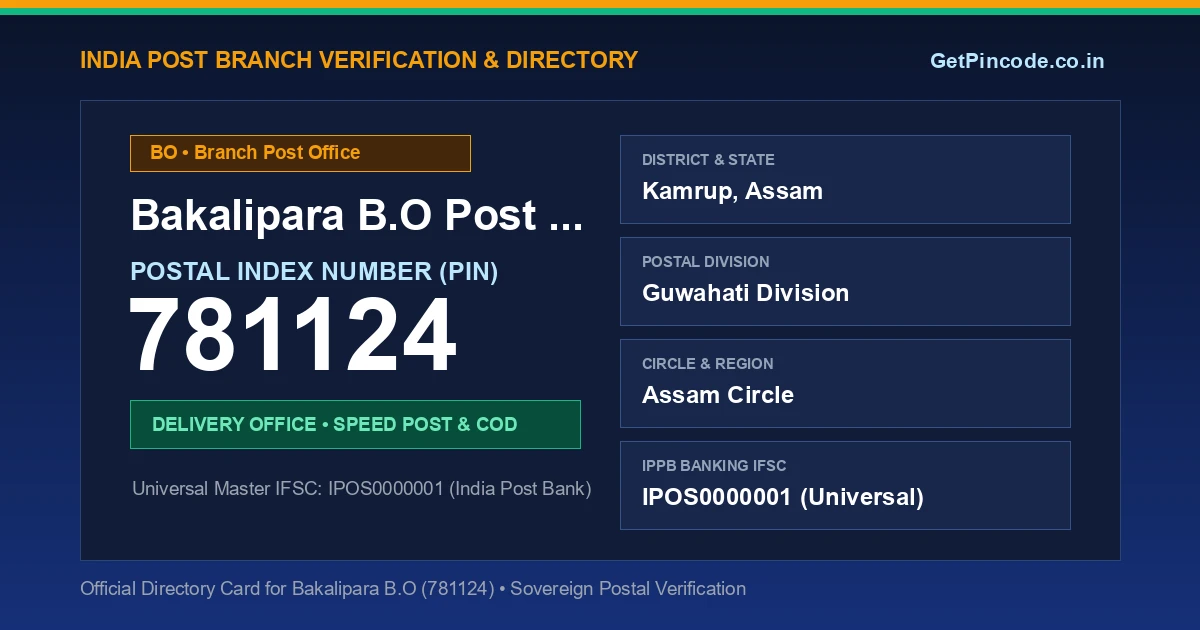Viewport: 1200px width, 630px height.
Task: Open the Postal Division card
Action: (x=845, y=281)
